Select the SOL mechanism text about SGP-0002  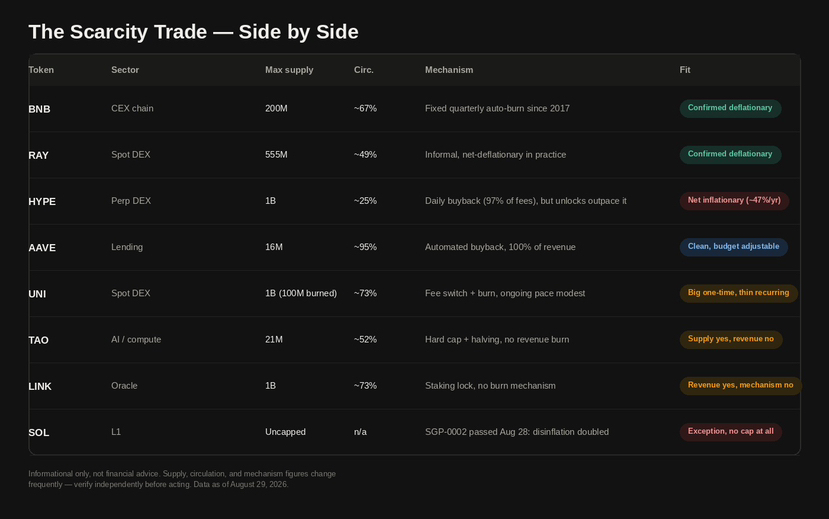coord(517,432)
